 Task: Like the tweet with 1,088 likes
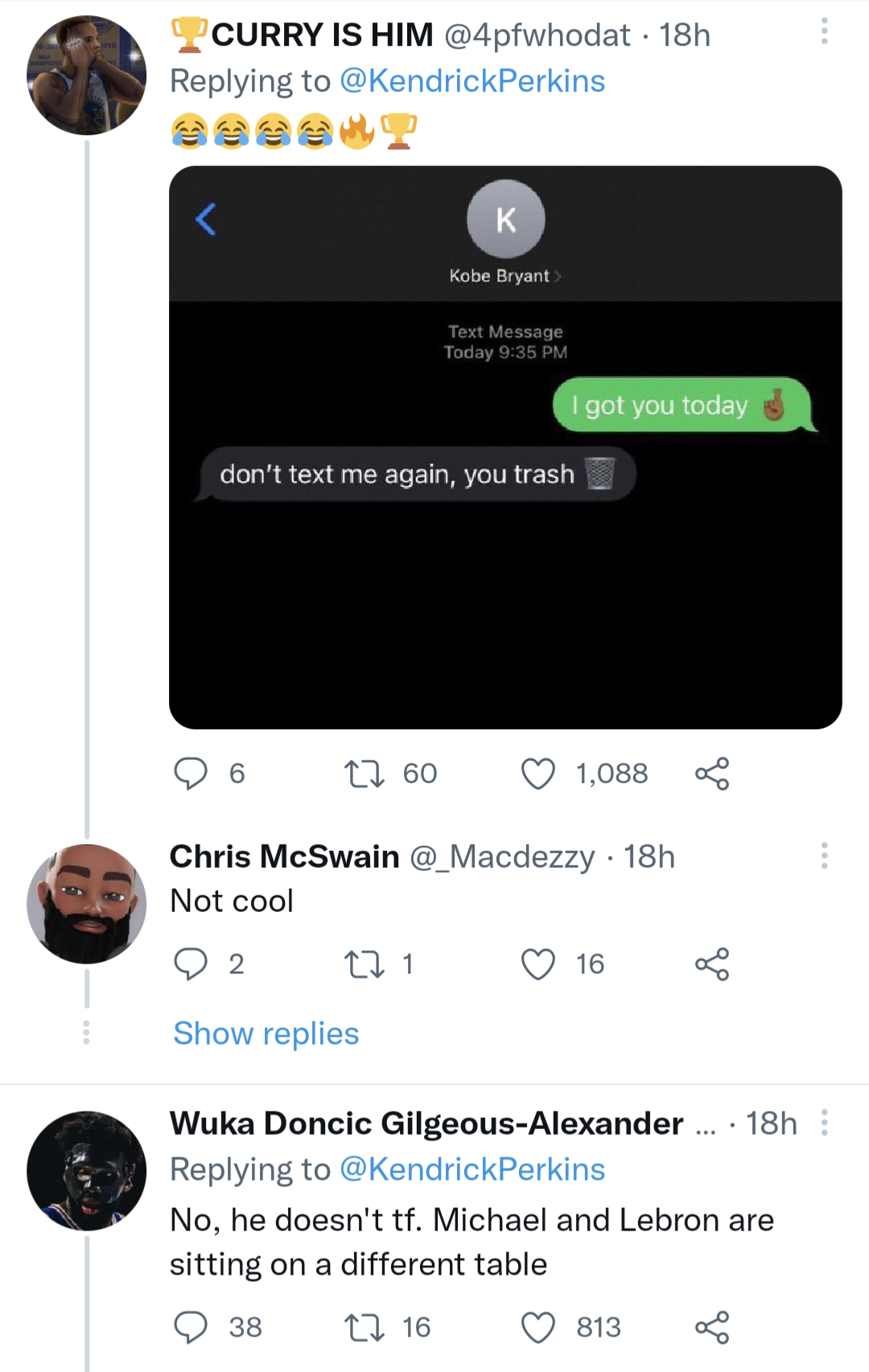click(537, 774)
